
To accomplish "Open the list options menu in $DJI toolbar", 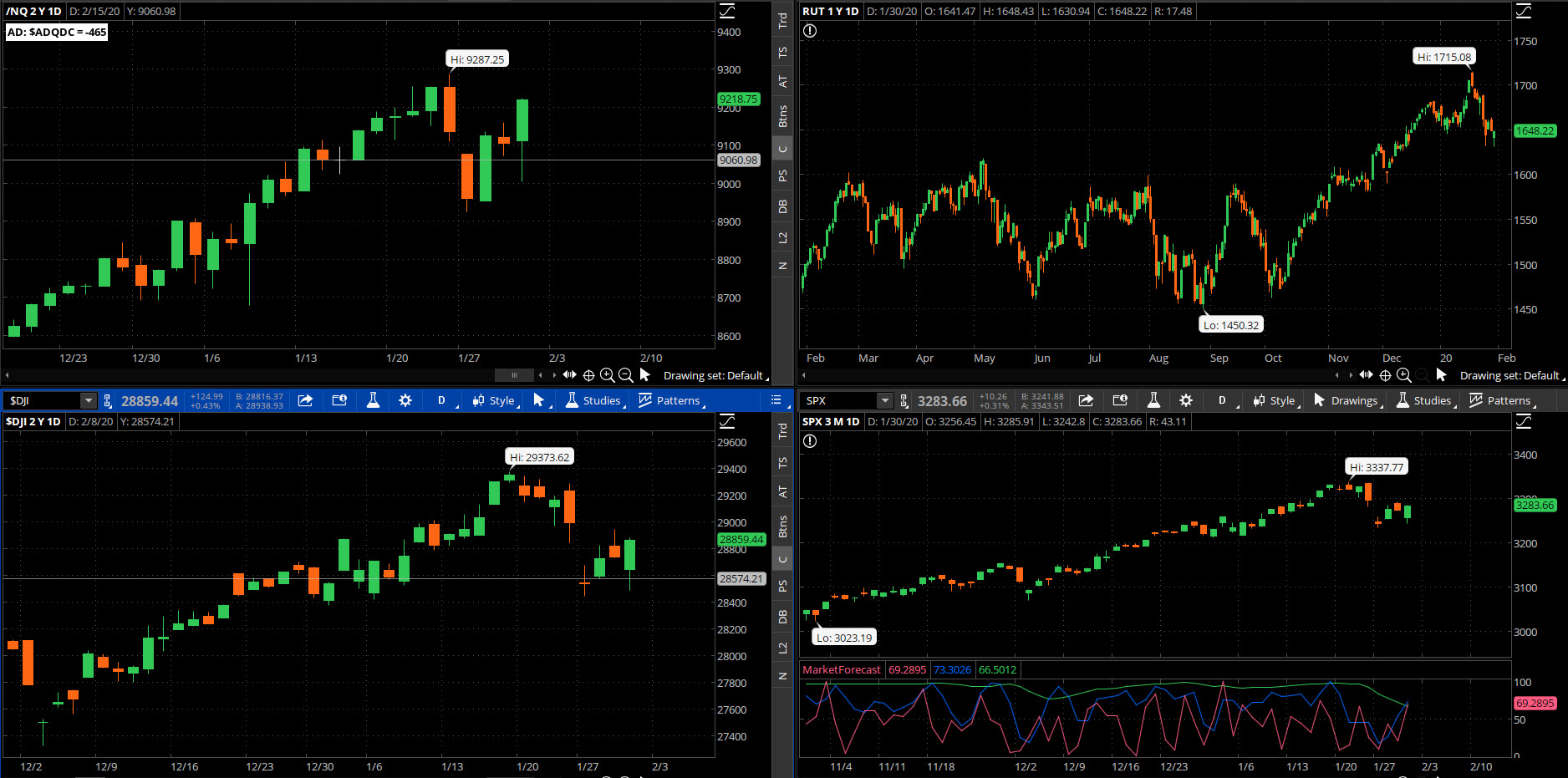I will pyautogui.click(x=776, y=400).
